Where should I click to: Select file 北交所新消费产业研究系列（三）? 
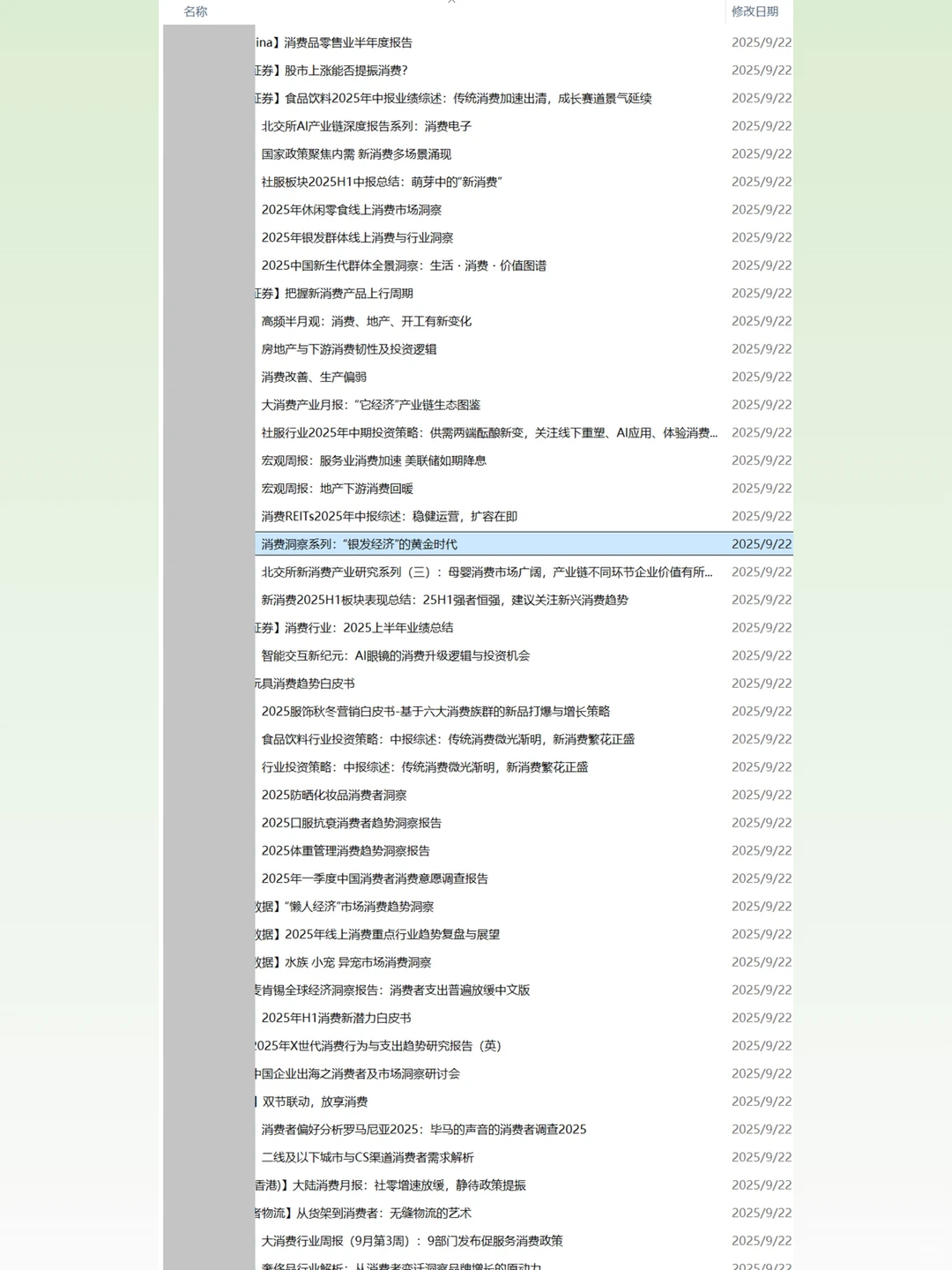[487, 572]
